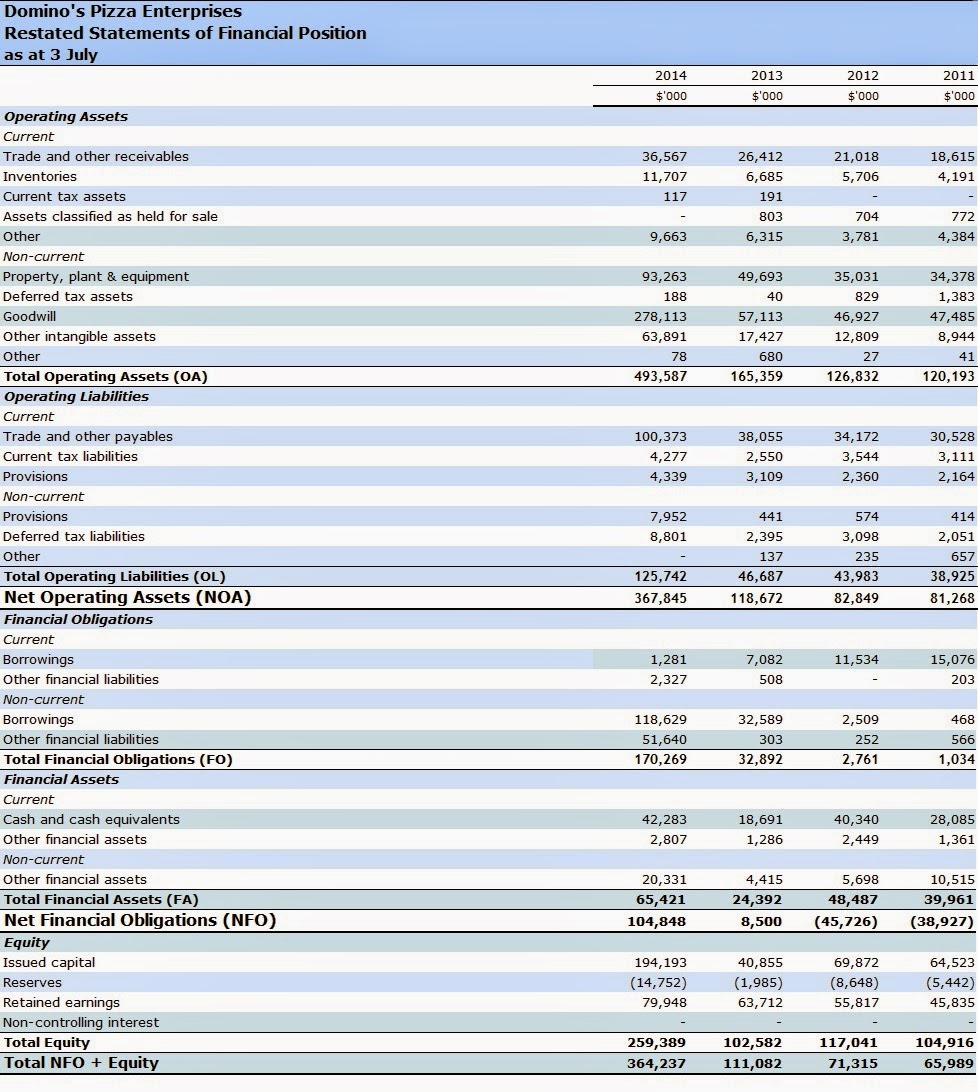The height and width of the screenshot is (1092, 978).
Task: Click 'Net Financial Obligations (NFO)' label
Action: click(x=140, y=920)
